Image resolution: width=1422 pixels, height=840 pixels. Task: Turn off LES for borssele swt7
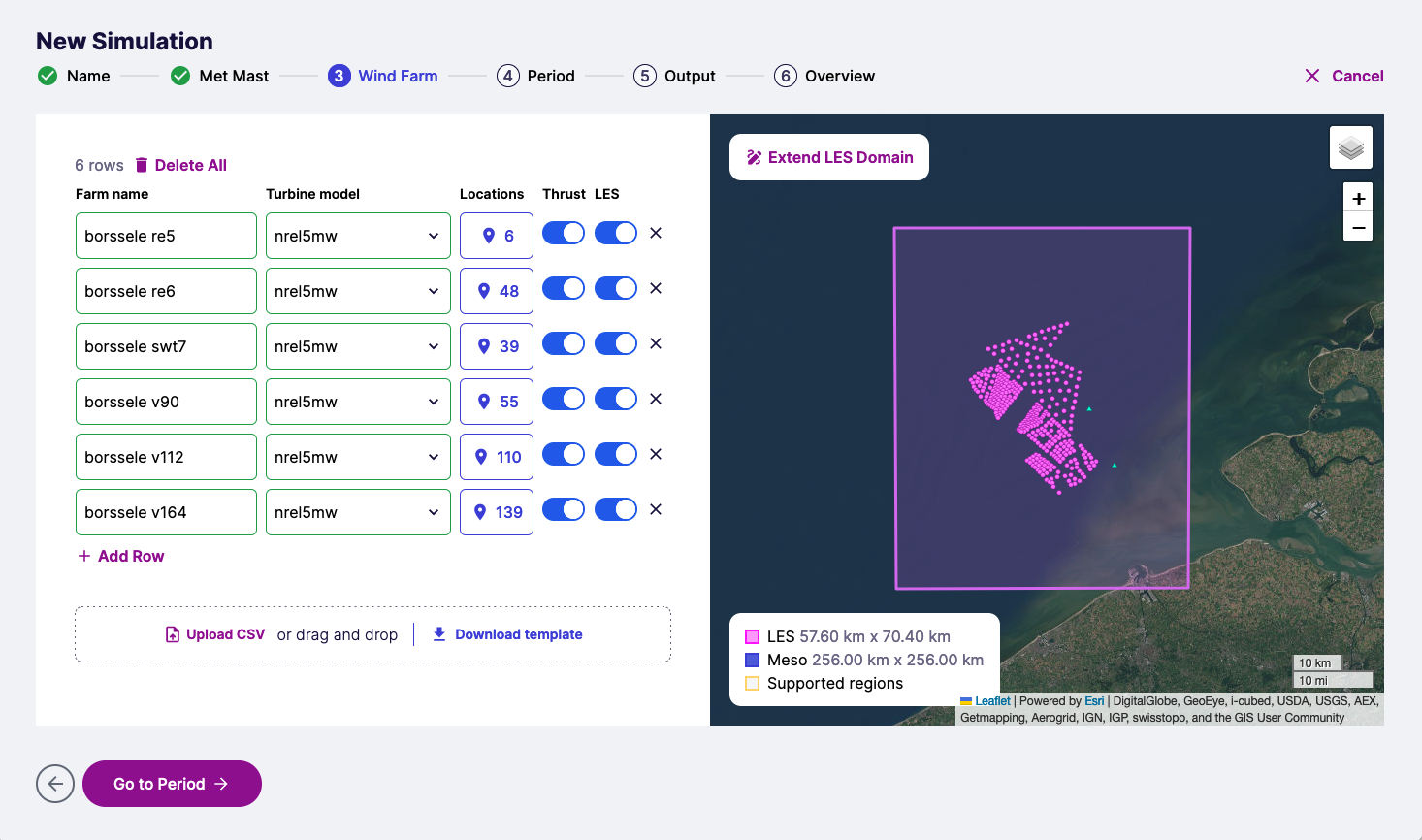tap(615, 343)
